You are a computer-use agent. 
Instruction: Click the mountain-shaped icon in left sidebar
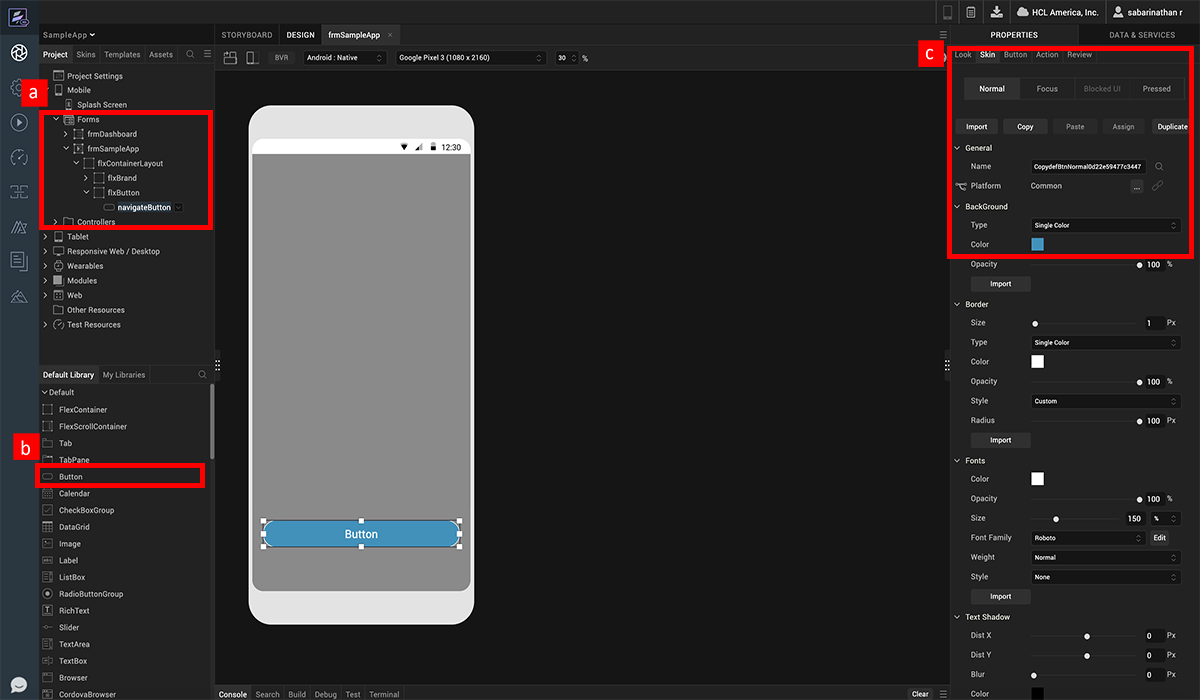(x=18, y=296)
